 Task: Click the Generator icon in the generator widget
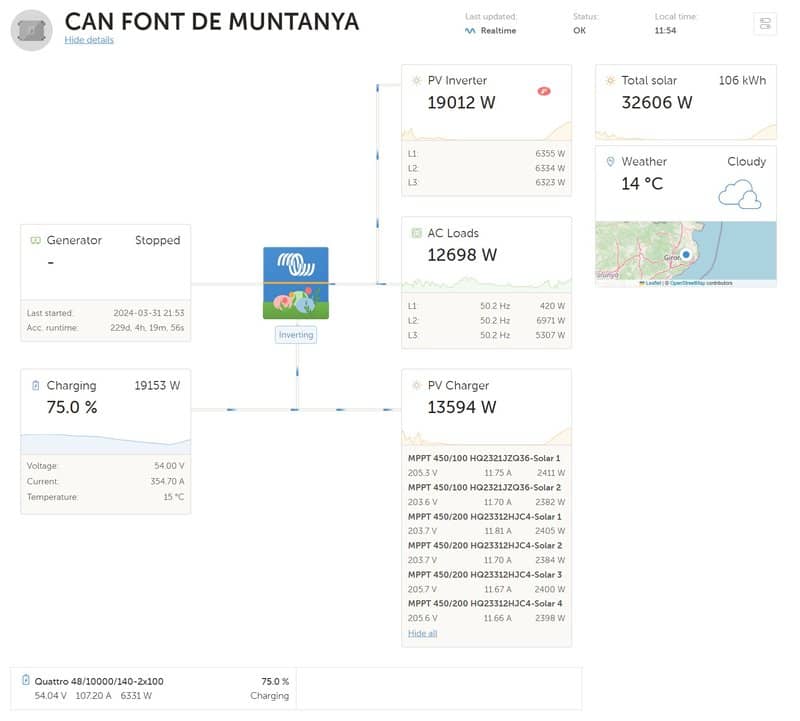coord(35,241)
